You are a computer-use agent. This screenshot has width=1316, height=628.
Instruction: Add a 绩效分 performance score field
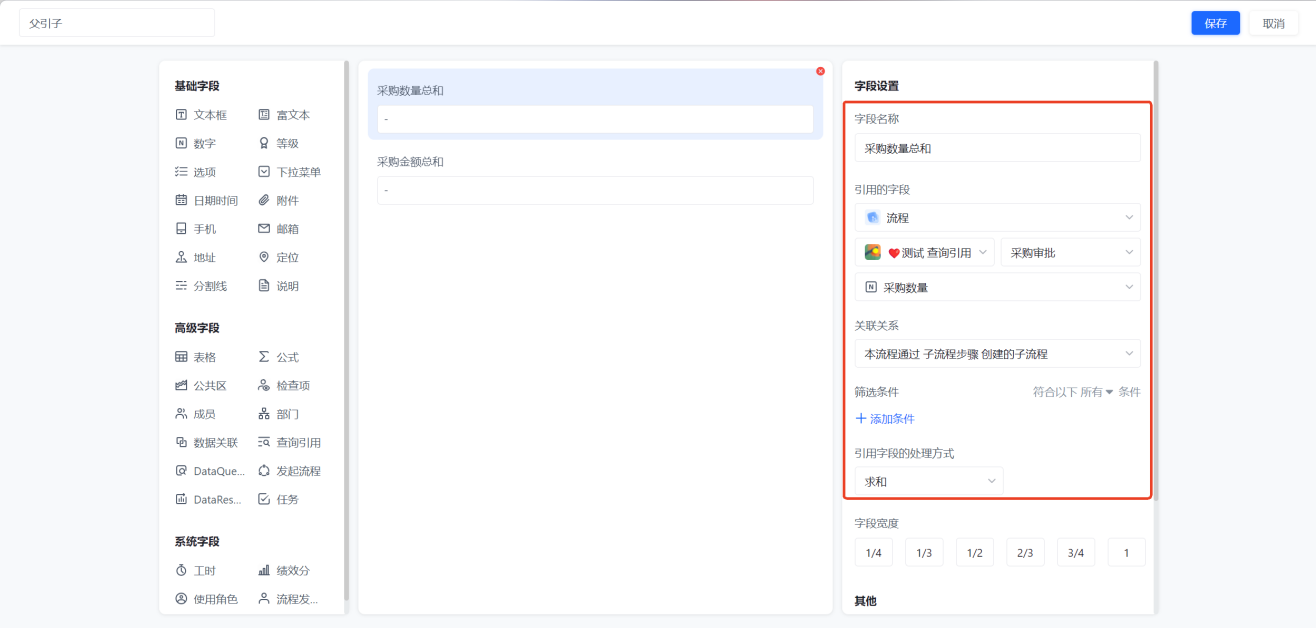tap(285, 570)
